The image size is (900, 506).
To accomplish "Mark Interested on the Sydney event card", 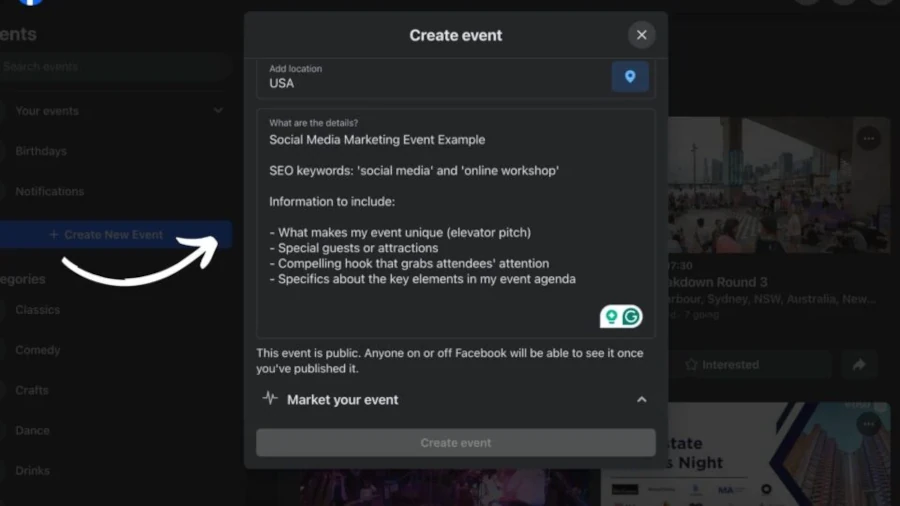I will point(749,365).
